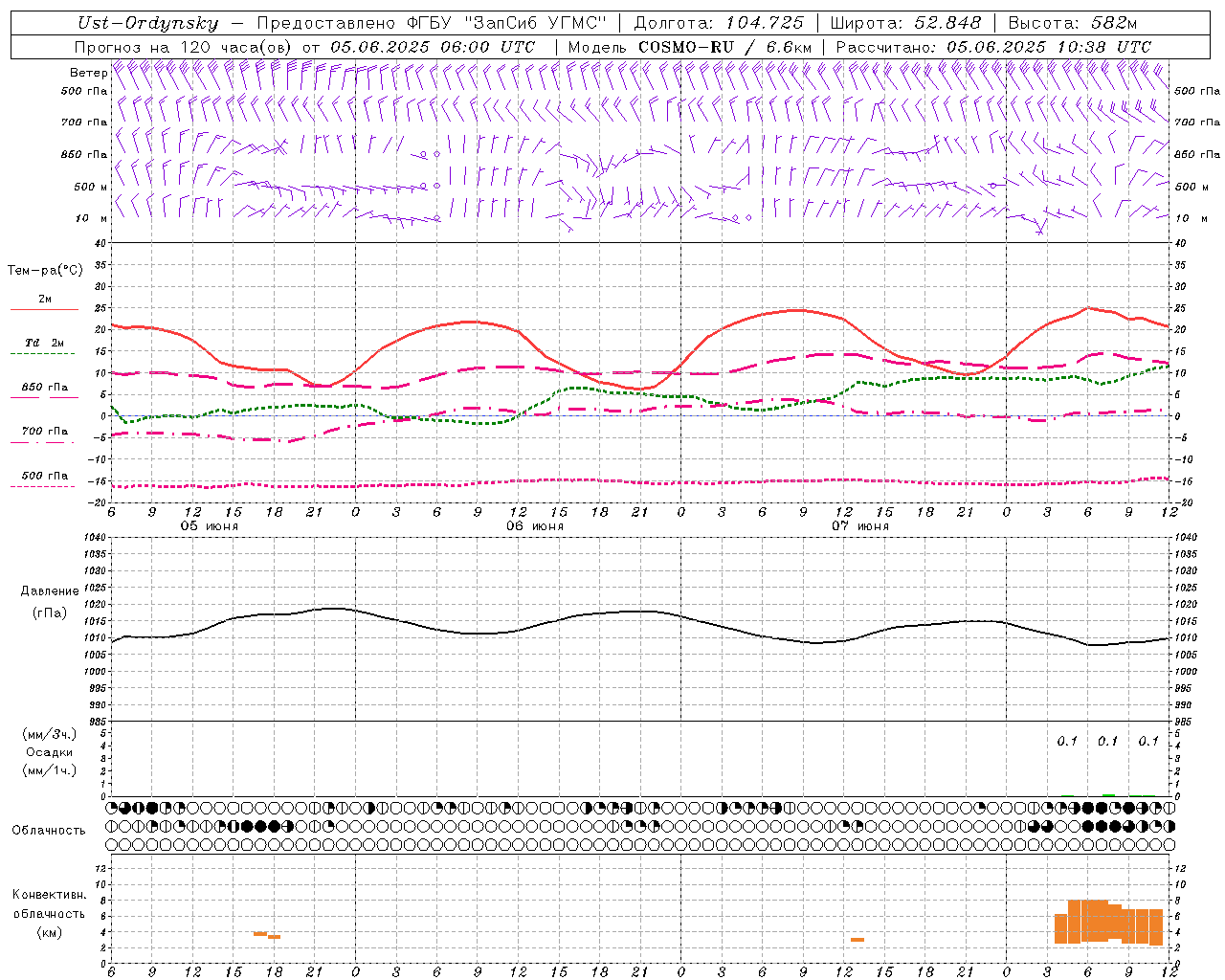Click the Давление pressure panel label
Image resolution: width=1225 pixels, height=980 pixels.
[x=50, y=591]
